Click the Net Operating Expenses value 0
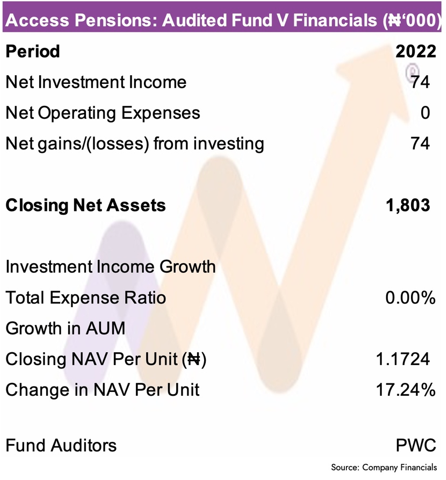The height and width of the screenshot is (480, 446). [x=425, y=113]
